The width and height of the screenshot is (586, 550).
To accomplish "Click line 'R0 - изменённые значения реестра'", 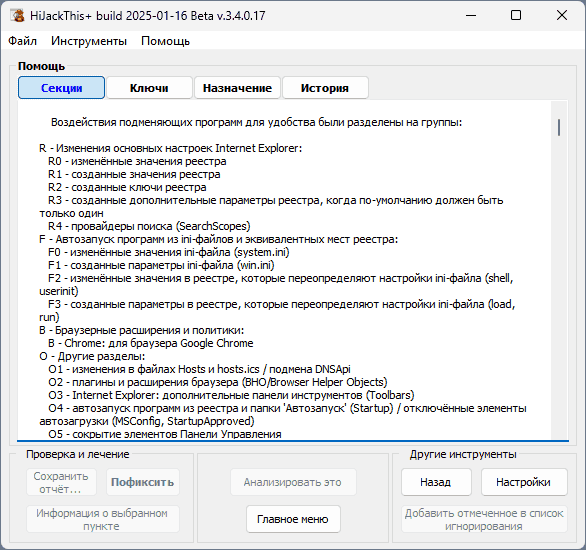I will coord(137,161).
